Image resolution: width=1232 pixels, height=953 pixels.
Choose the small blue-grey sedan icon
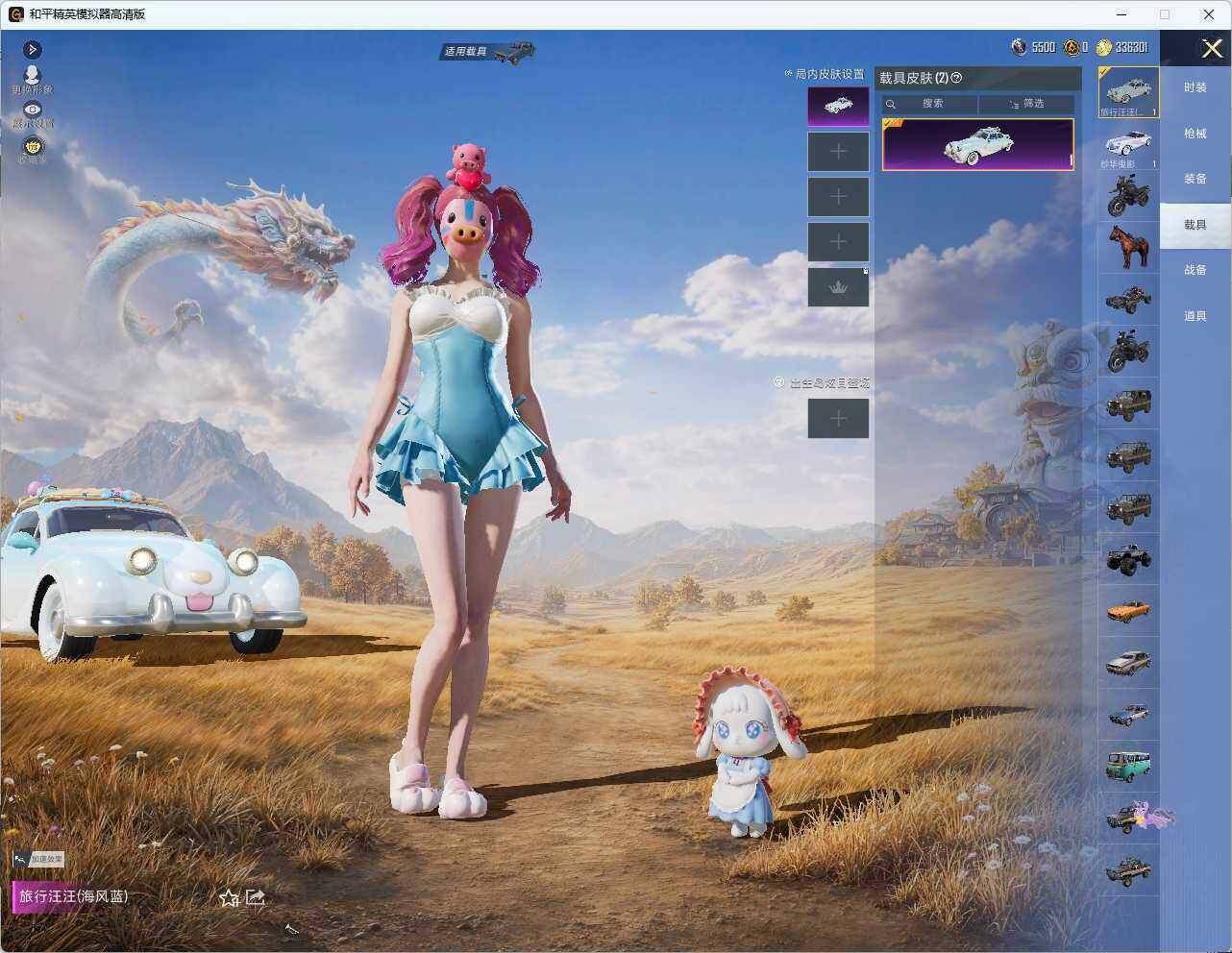pyautogui.click(x=1128, y=714)
